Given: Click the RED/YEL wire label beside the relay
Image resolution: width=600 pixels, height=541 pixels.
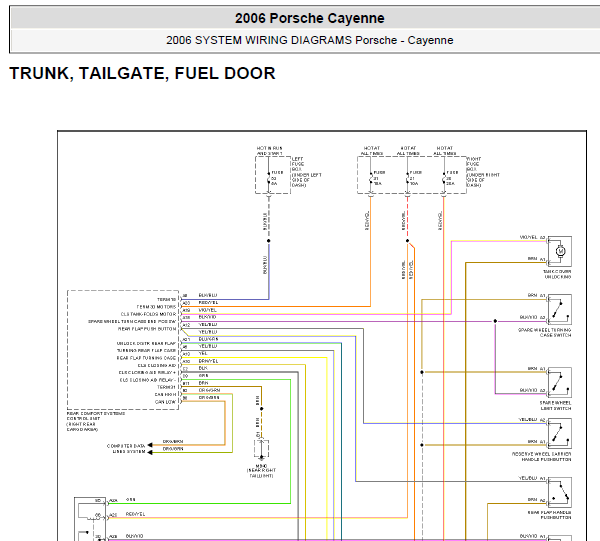Looking at the screenshot, I should [135, 514].
